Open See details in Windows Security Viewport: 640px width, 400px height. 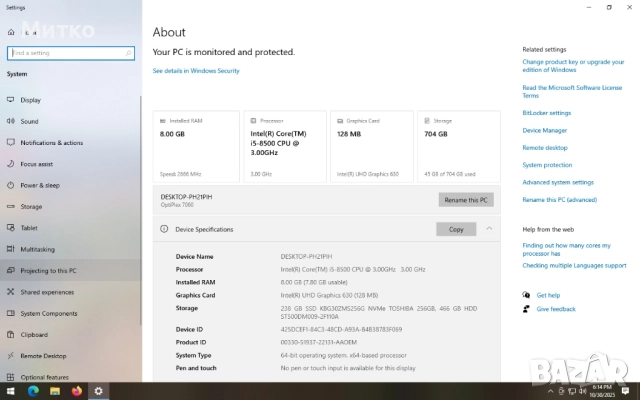pyautogui.click(x=196, y=71)
